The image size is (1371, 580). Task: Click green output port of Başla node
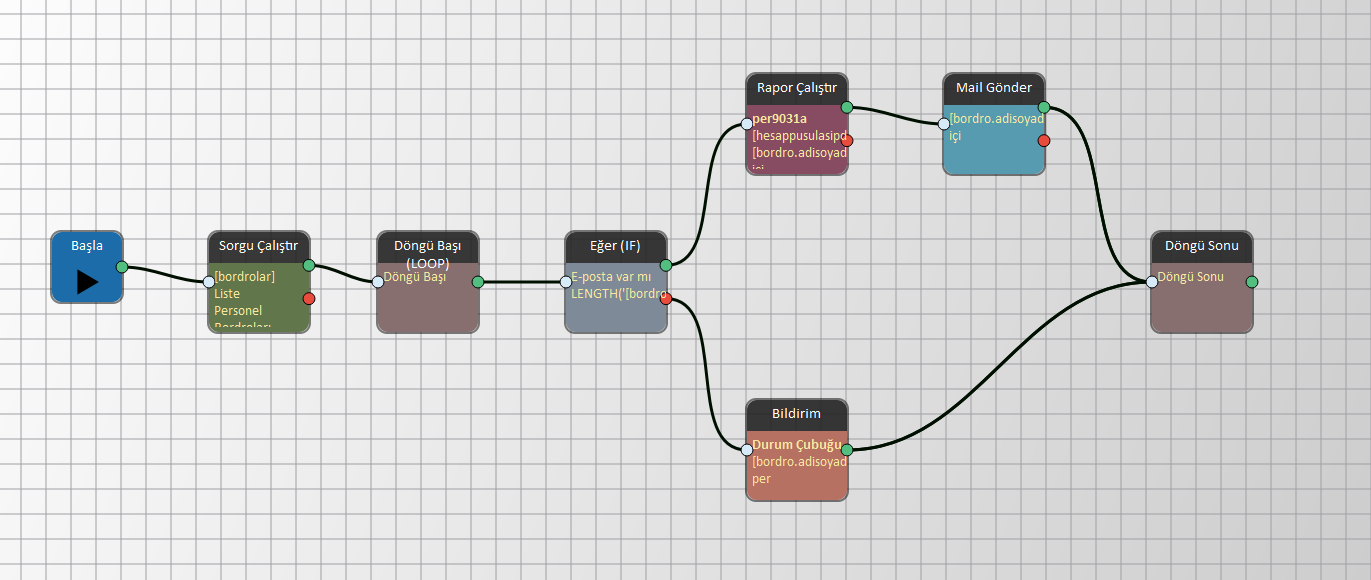tap(122, 267)
